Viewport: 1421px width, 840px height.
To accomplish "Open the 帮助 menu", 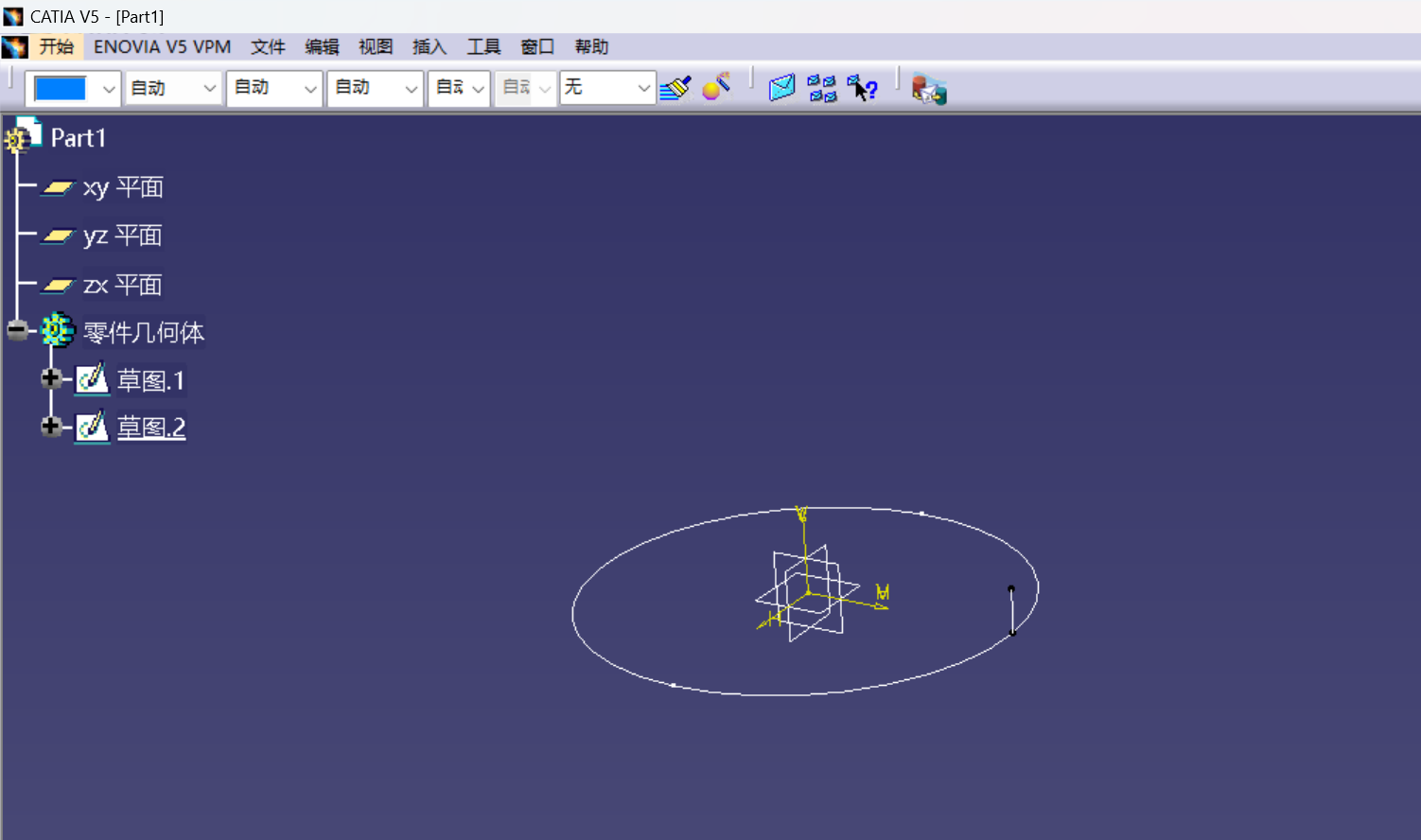I will tap(591, 46).
